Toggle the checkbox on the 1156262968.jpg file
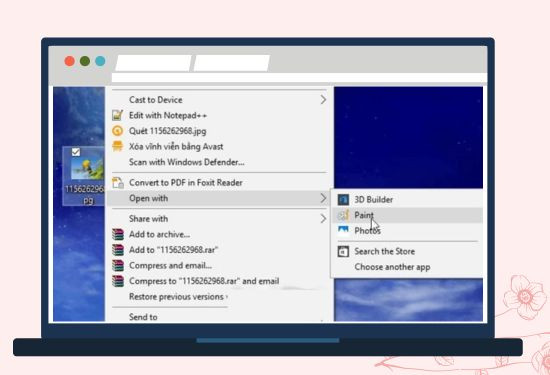 (x=75, y=152)
